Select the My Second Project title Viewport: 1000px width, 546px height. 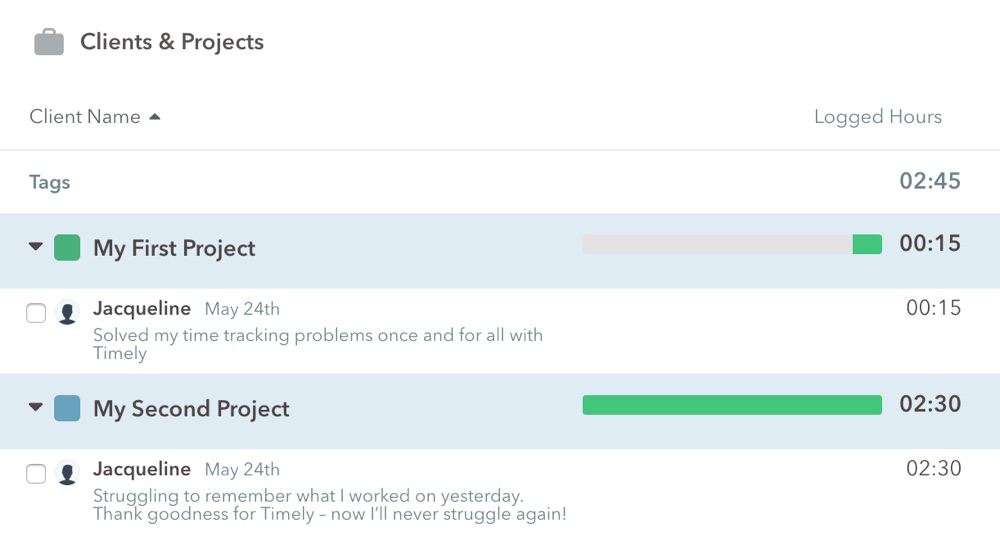tap(191, 409)
